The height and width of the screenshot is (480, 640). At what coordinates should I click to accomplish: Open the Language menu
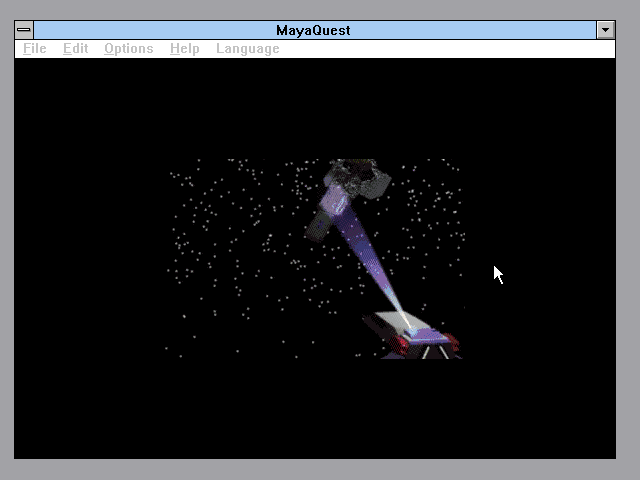pyautogui.click(x=248, y=49)
